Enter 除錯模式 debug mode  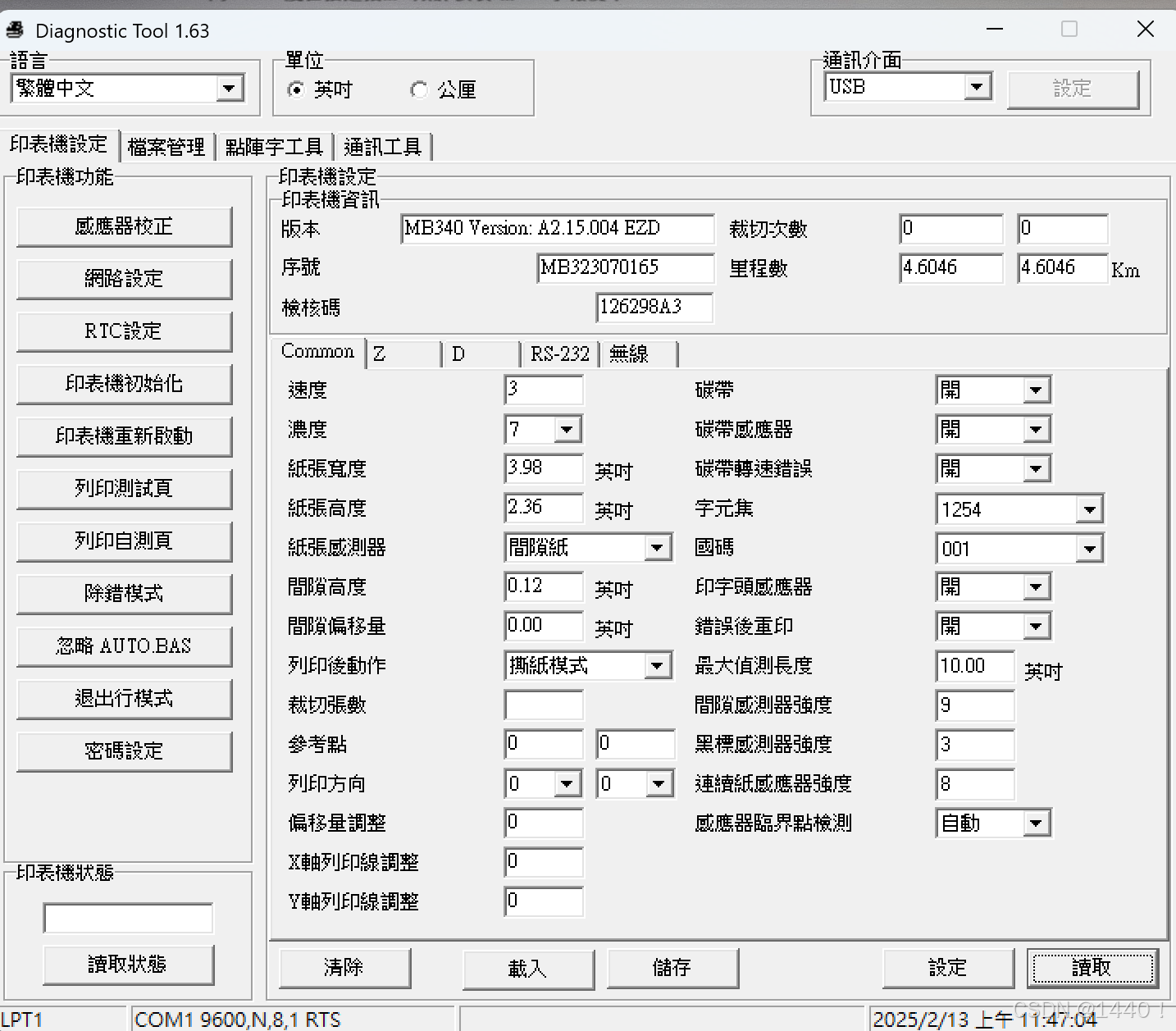tap(124, 594)
